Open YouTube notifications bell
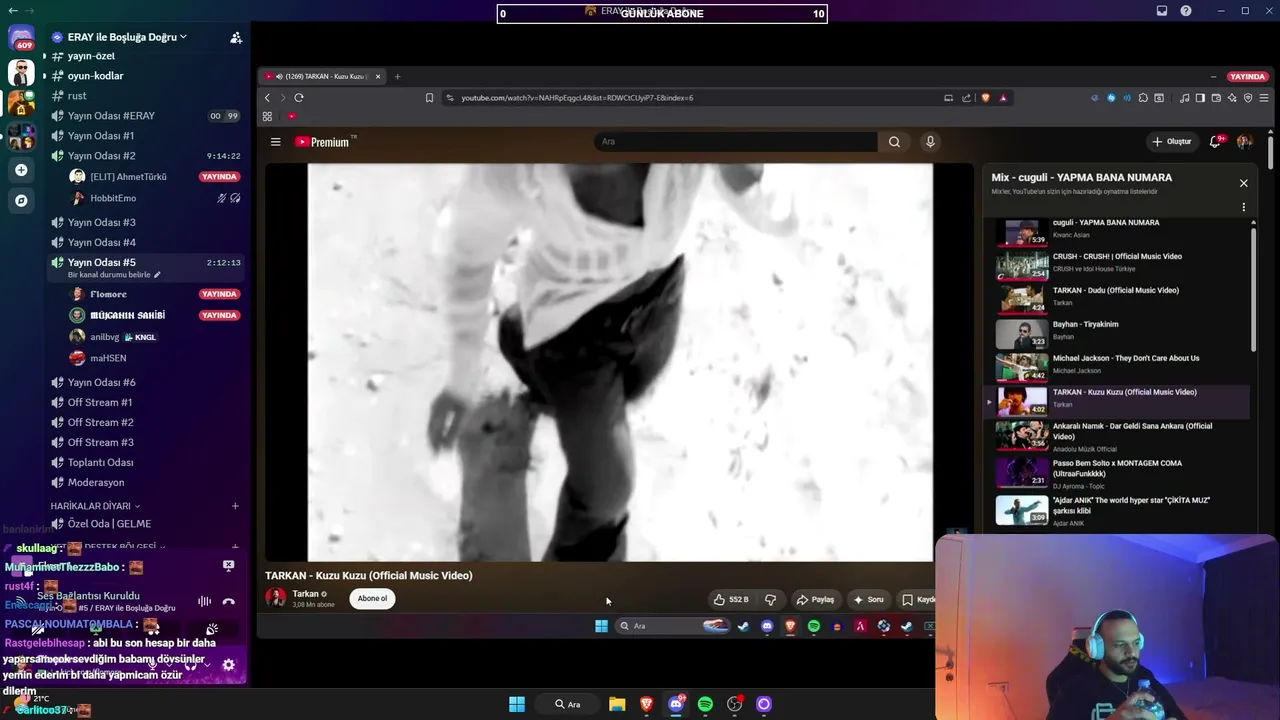Viewport: 1280px width, 720px height. point(1215,142)
